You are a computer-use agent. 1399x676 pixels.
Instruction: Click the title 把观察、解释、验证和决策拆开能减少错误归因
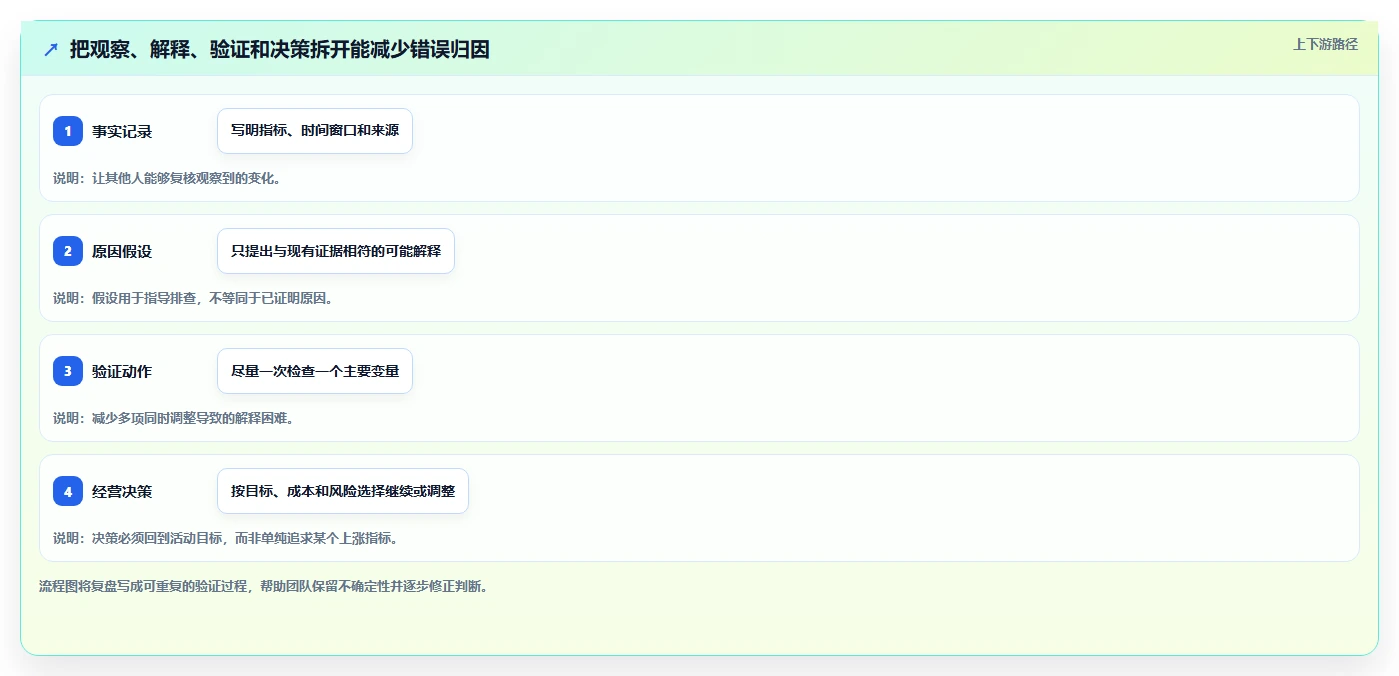click(280, 49)
